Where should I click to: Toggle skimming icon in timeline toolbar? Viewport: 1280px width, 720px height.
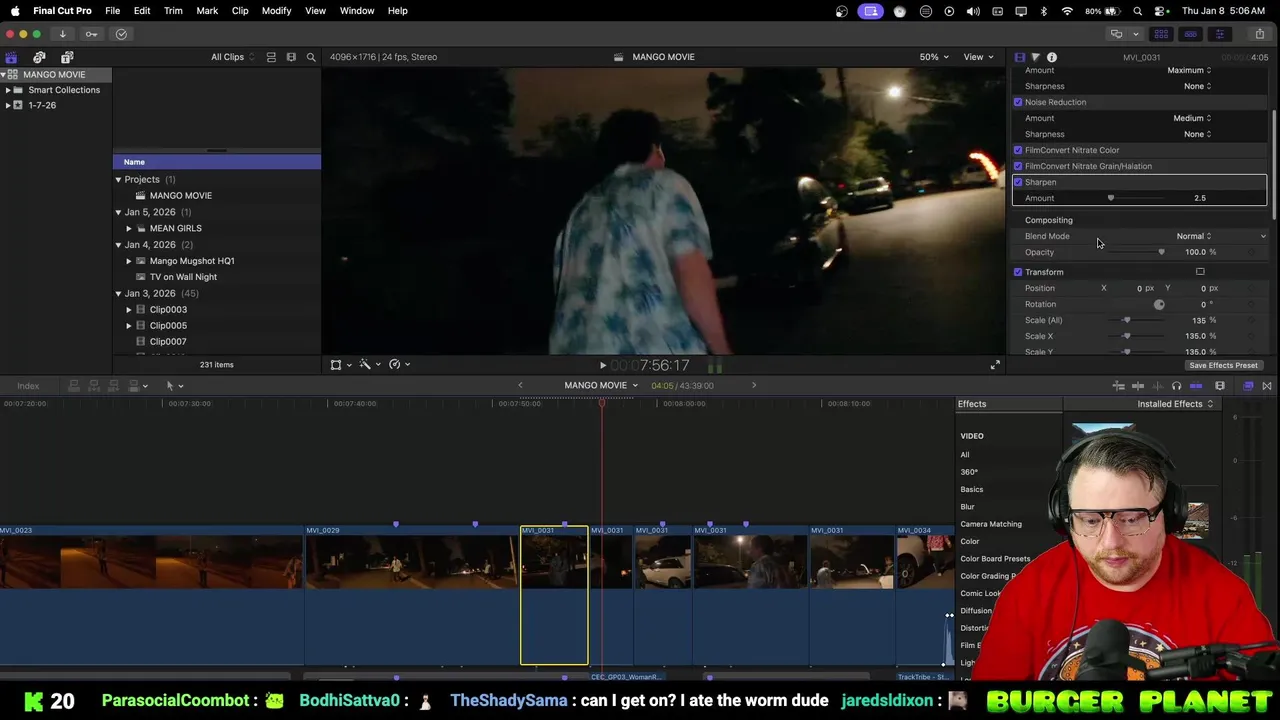(x=1137, y=386)
